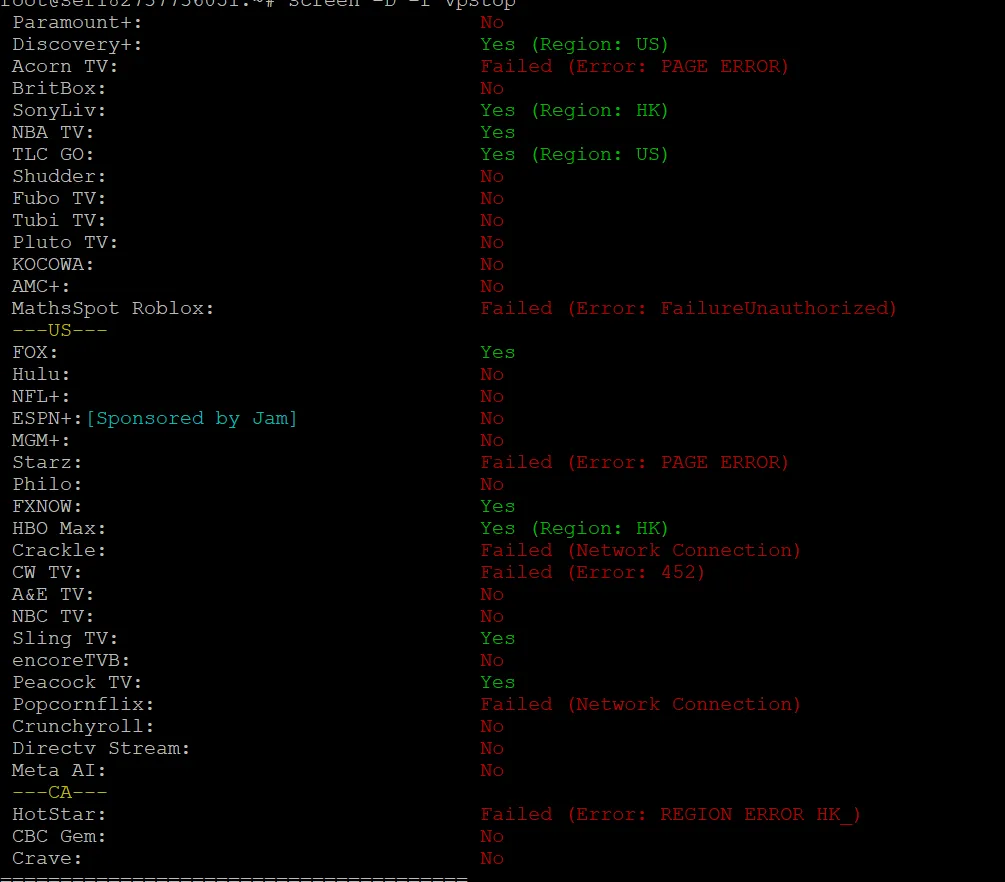
Task: Click the TLC GO Yes (Region: US) result
Action: tap(574, 154)
